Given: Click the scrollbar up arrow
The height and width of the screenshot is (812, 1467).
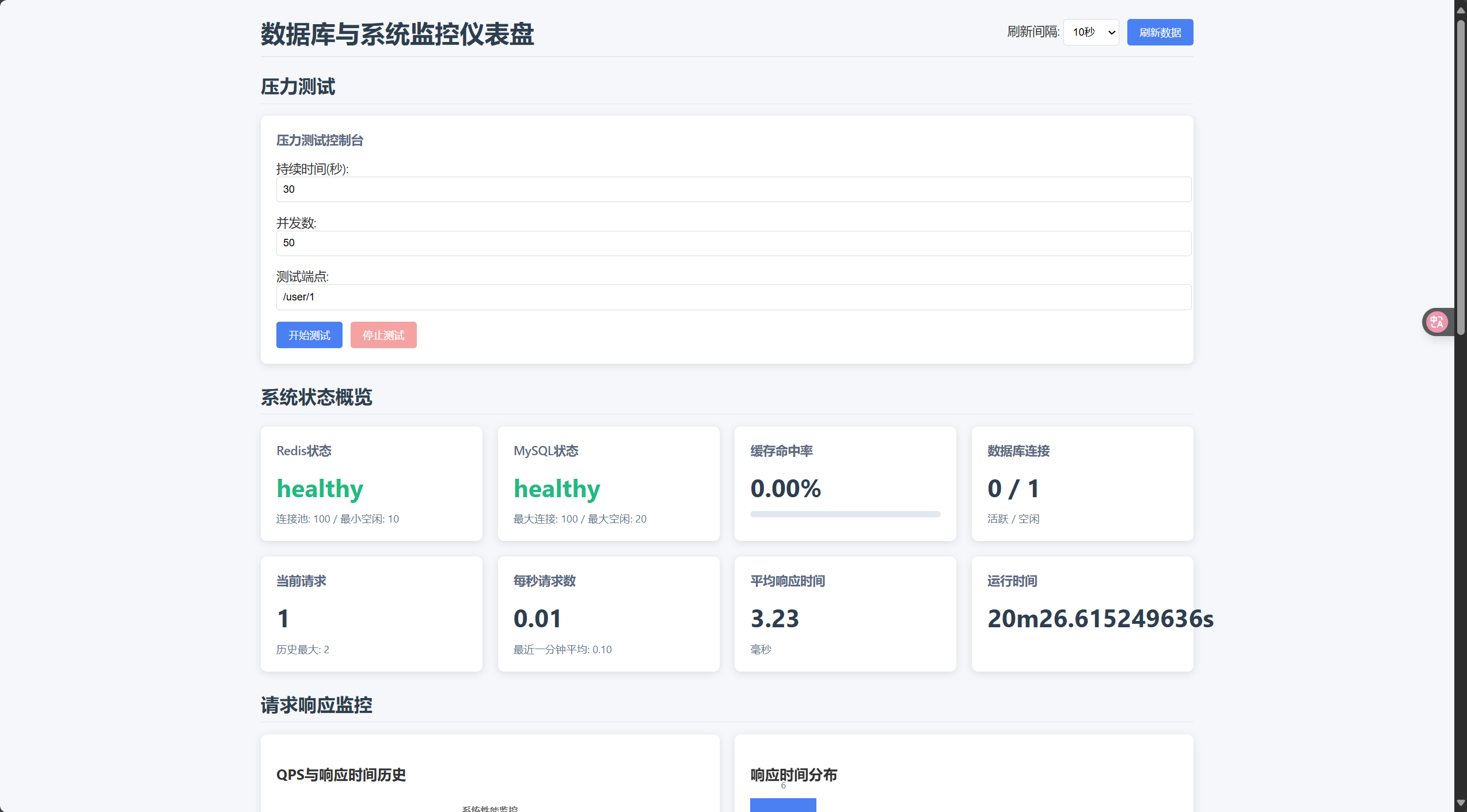Looking at the screenshot, I should click(1460, 10).
